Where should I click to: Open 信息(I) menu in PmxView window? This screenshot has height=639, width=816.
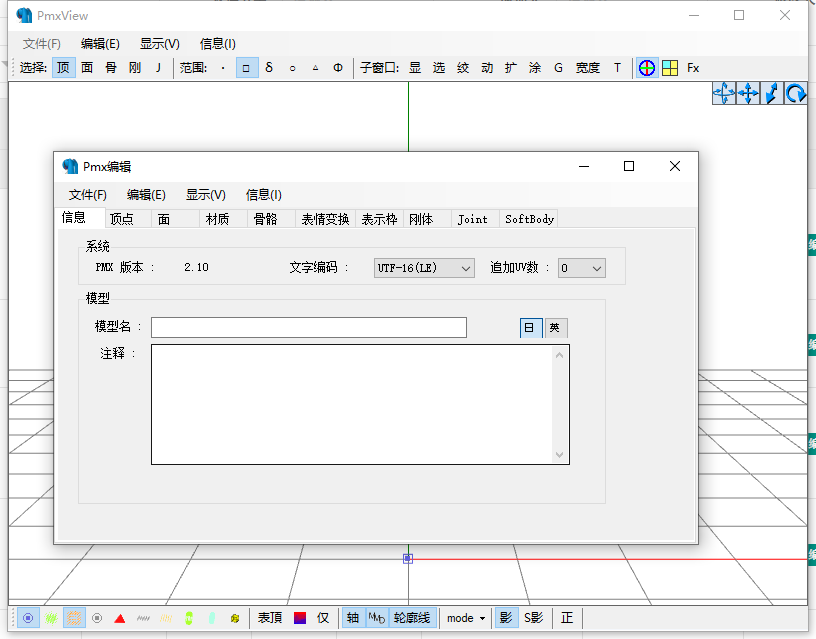(218, 44)
